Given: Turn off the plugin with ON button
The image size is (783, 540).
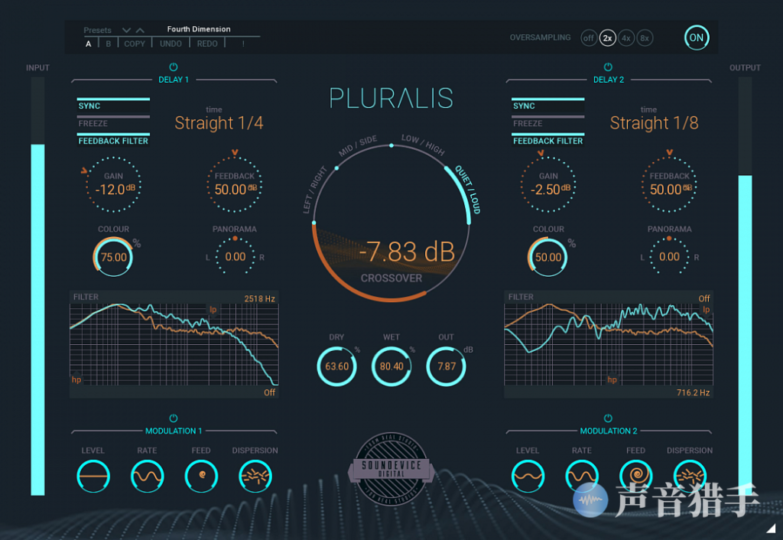Looking at the screenshot, I should [x=696, y=38].
